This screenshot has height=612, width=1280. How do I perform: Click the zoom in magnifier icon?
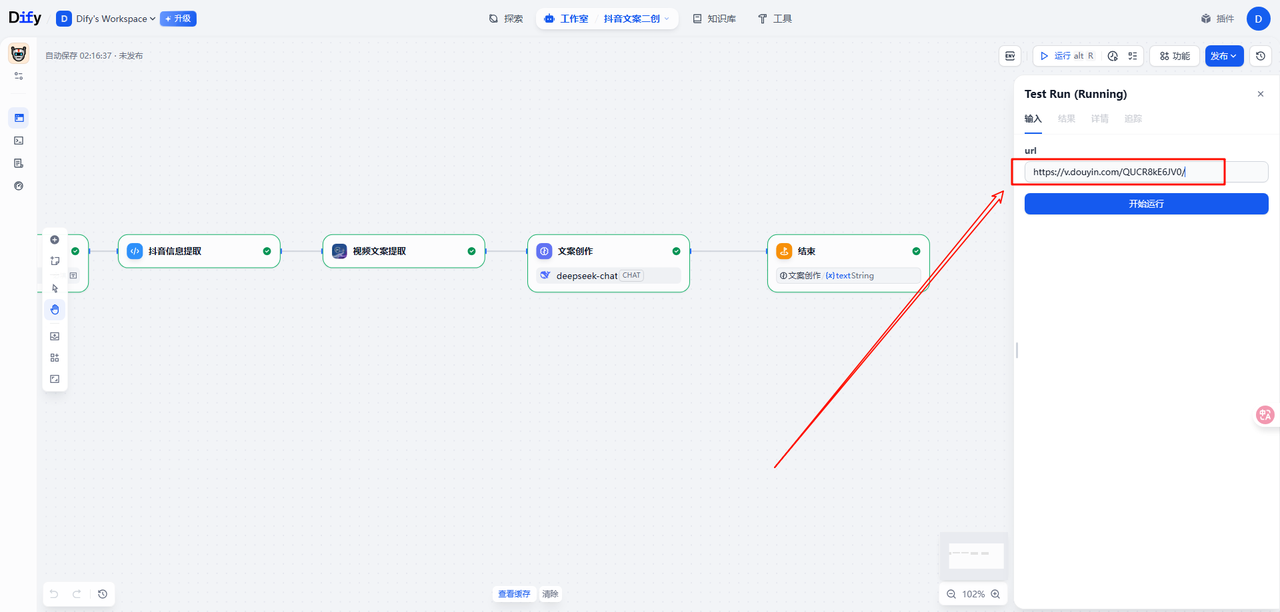tap(995, 594)
